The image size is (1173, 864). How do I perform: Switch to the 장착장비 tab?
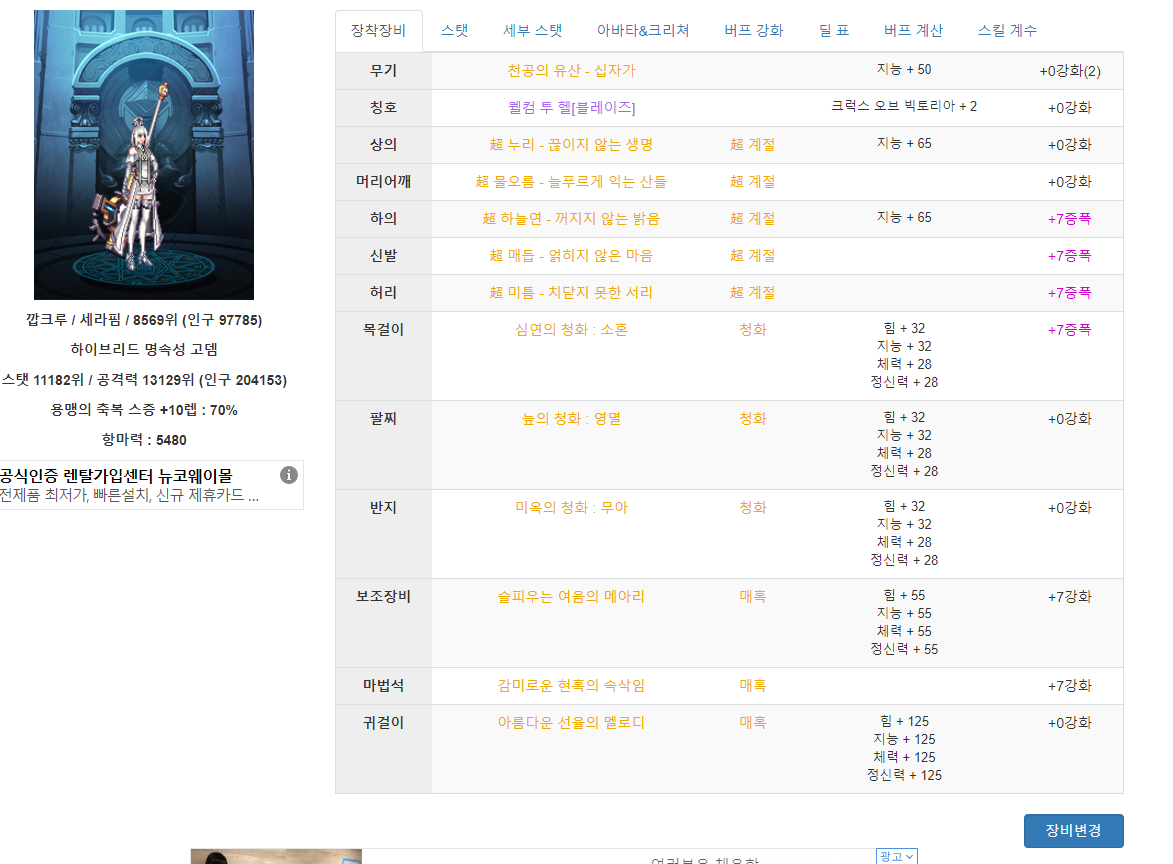click(379, 31)
